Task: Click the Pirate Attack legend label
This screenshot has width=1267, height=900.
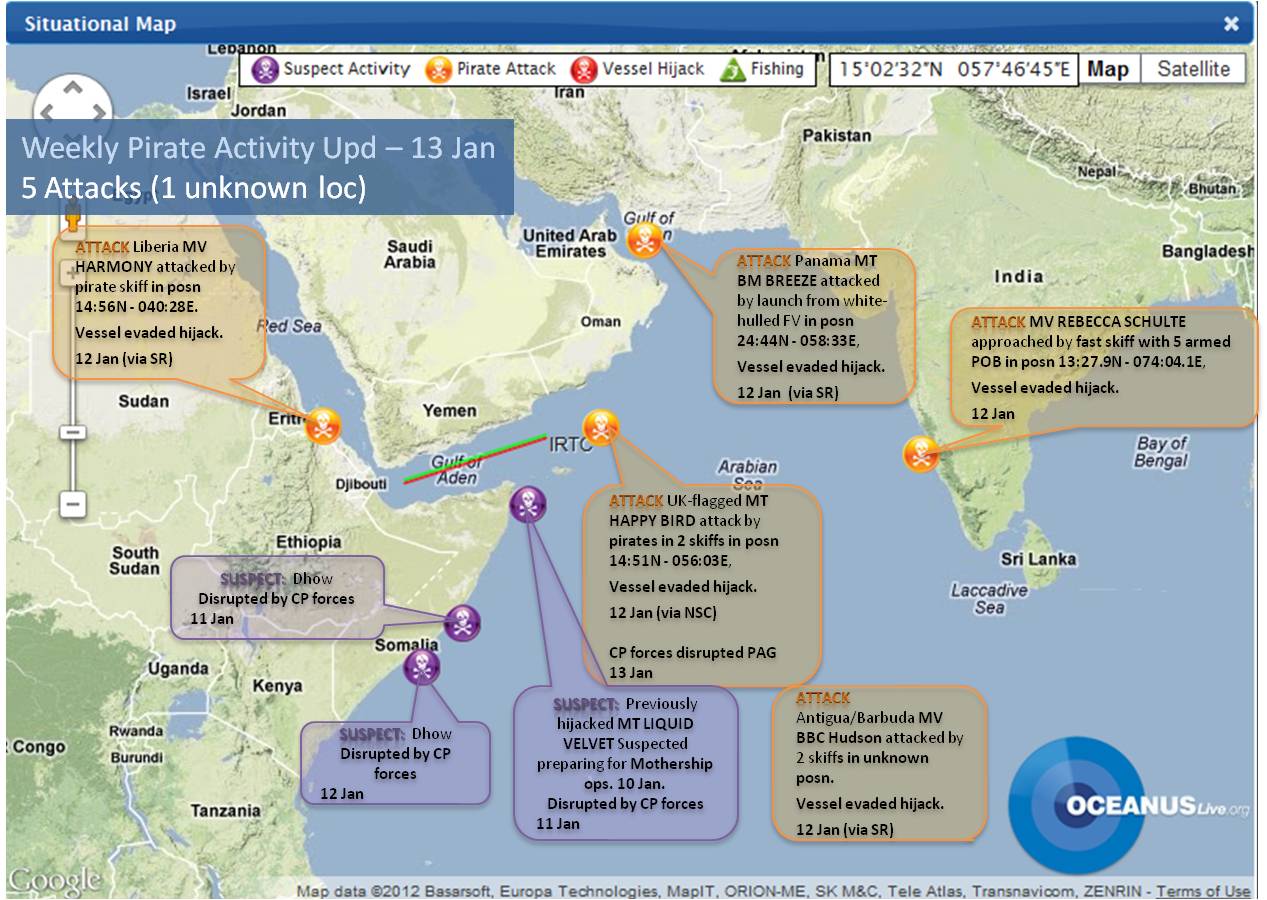Action: pyautogui.click(x=506, y=69)
